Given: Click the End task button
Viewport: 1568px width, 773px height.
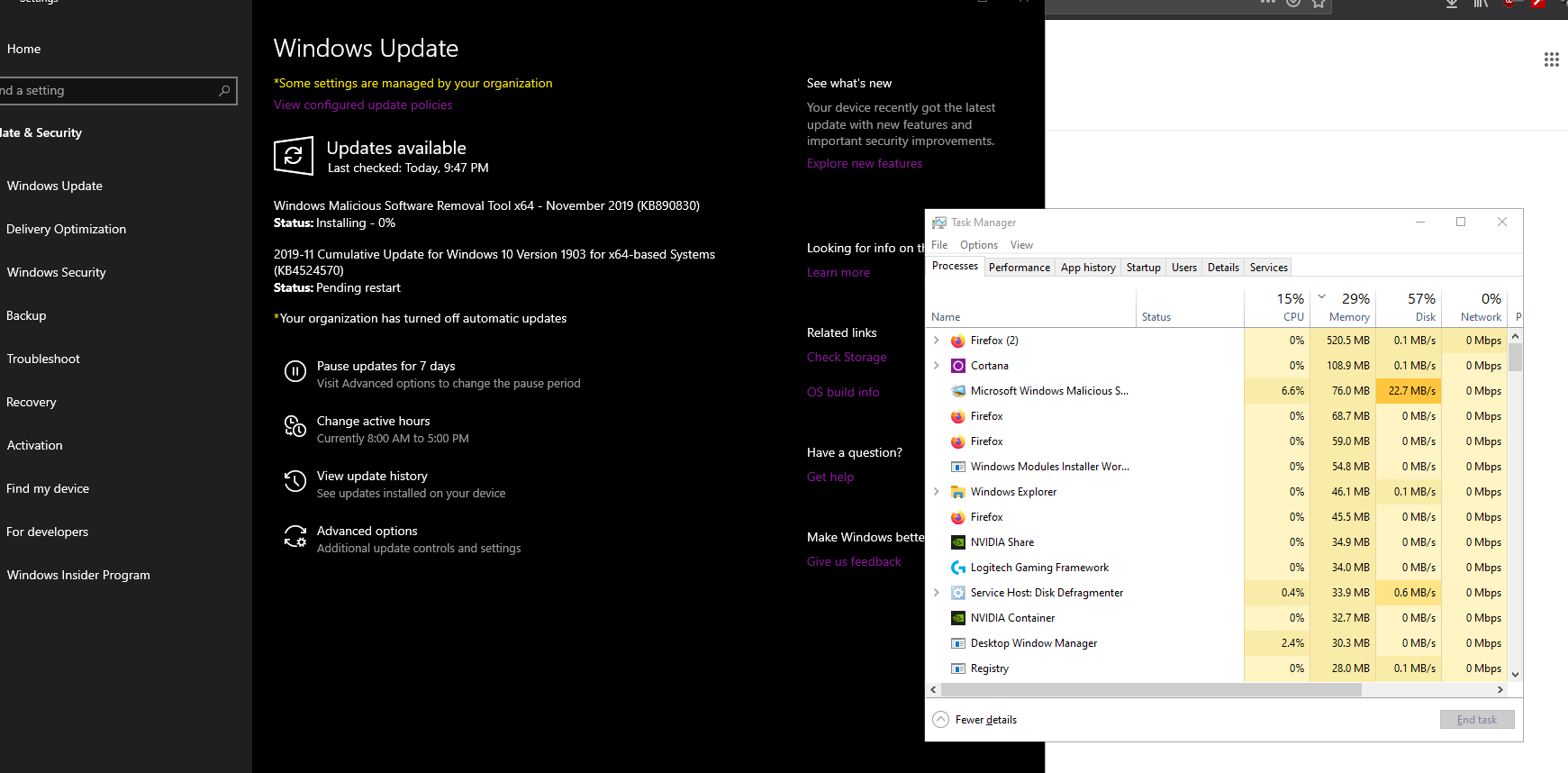Looking at the screenshot, I should coord(1477,720).
